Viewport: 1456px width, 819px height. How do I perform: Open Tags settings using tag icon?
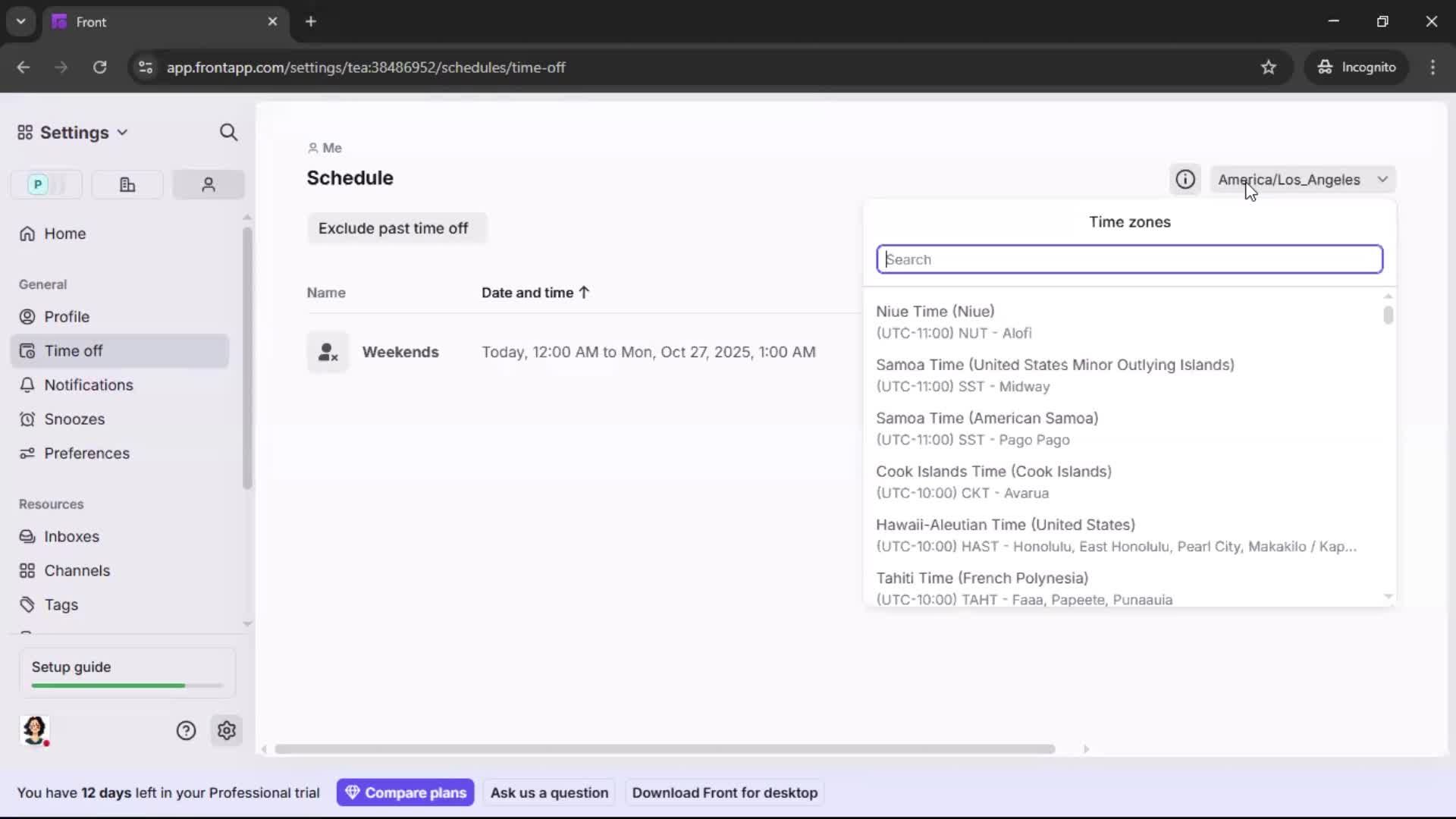(59, 605)
